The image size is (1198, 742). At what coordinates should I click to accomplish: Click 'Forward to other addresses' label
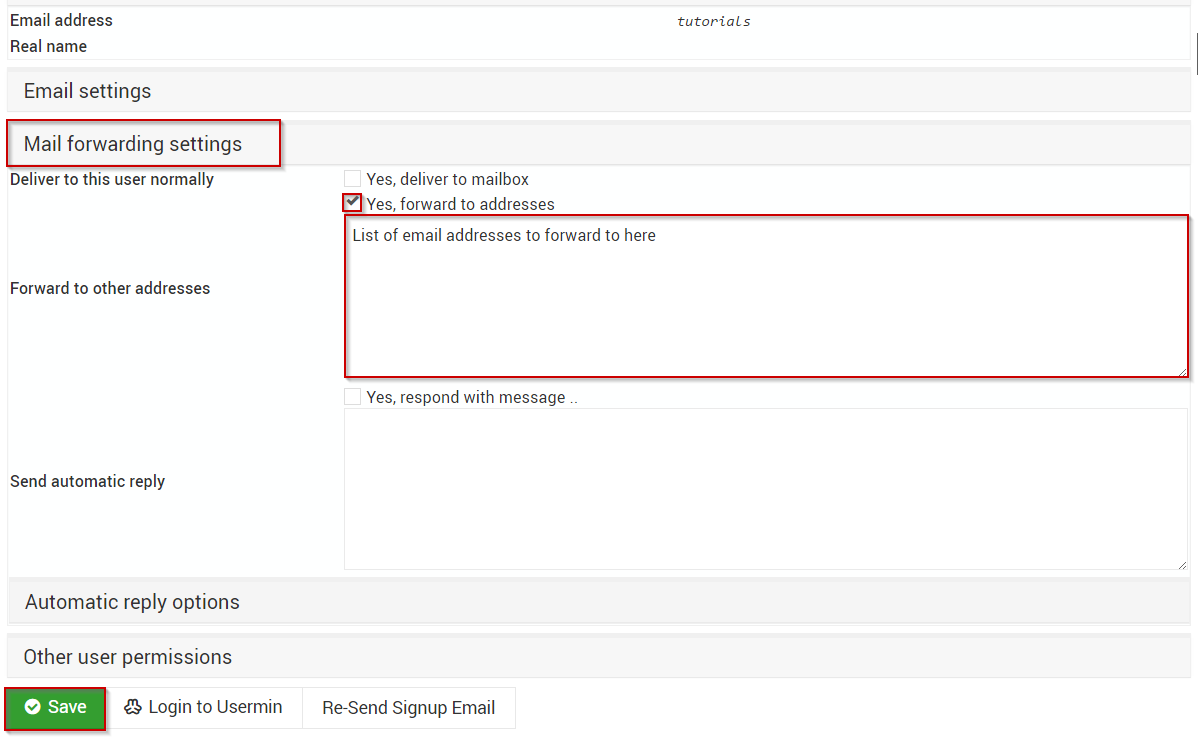click(x=110, y=289)
